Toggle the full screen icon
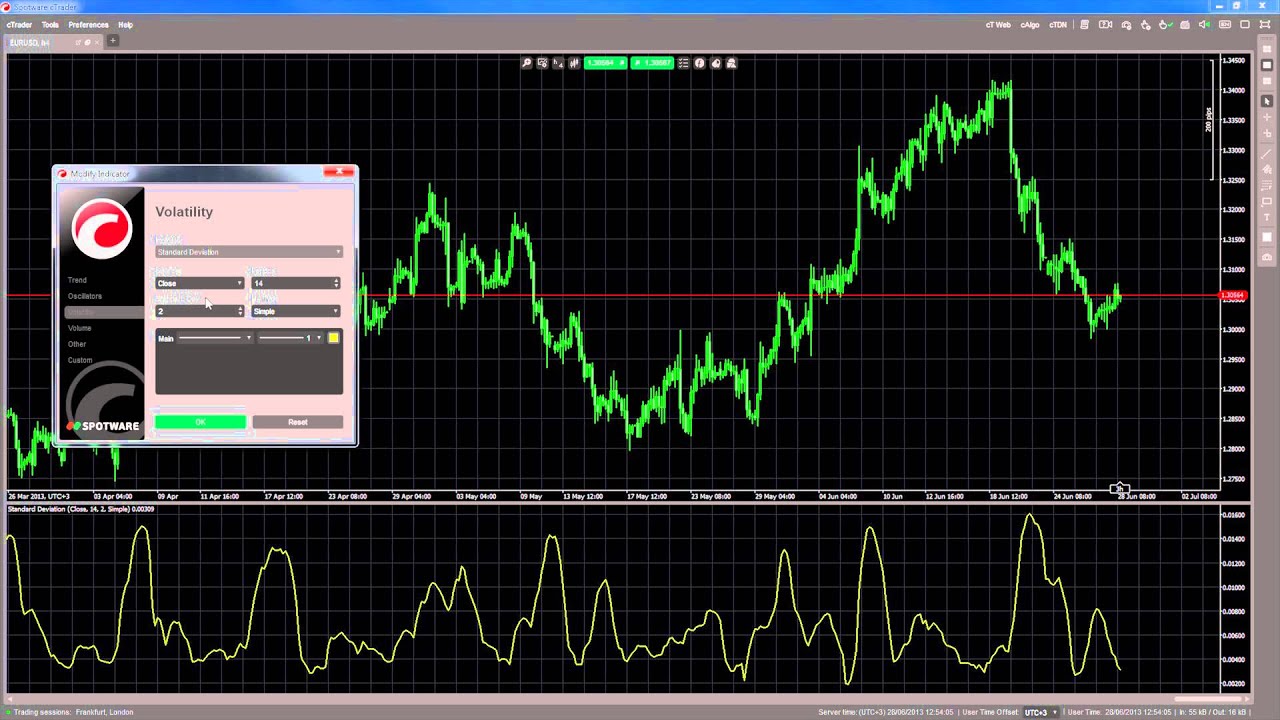This screenshot has width=1280, height=720. click(1265, 25)
